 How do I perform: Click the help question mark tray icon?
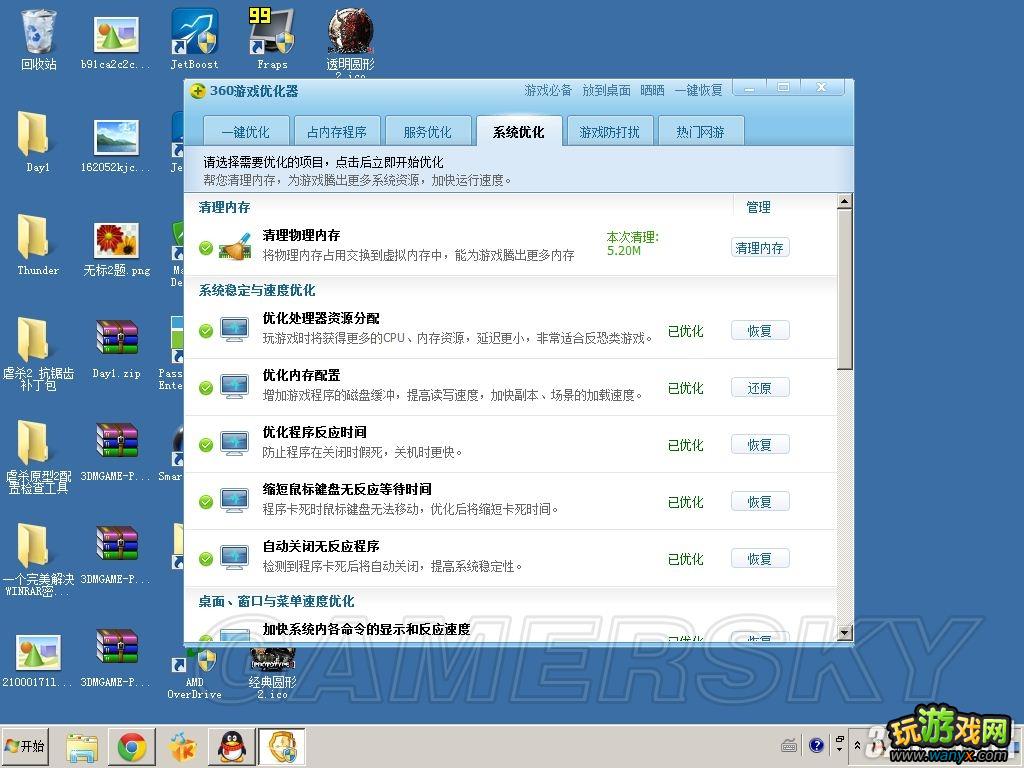[816, 745]
